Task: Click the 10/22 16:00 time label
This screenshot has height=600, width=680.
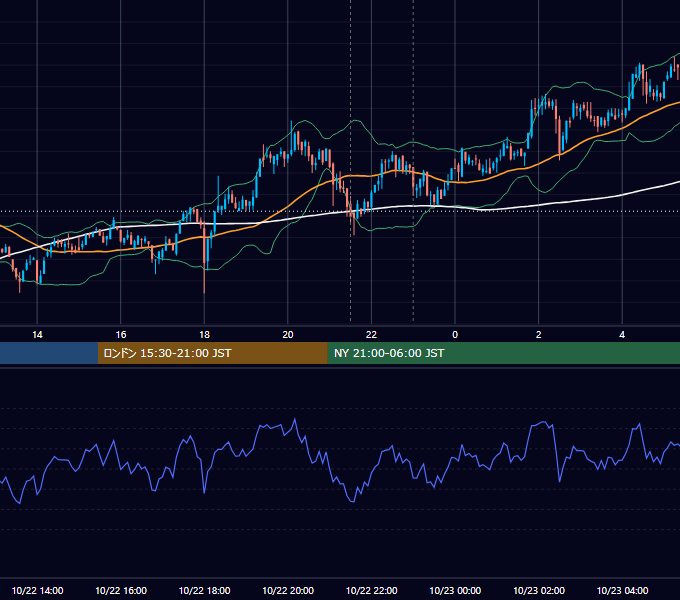Action: coord(121,590)
